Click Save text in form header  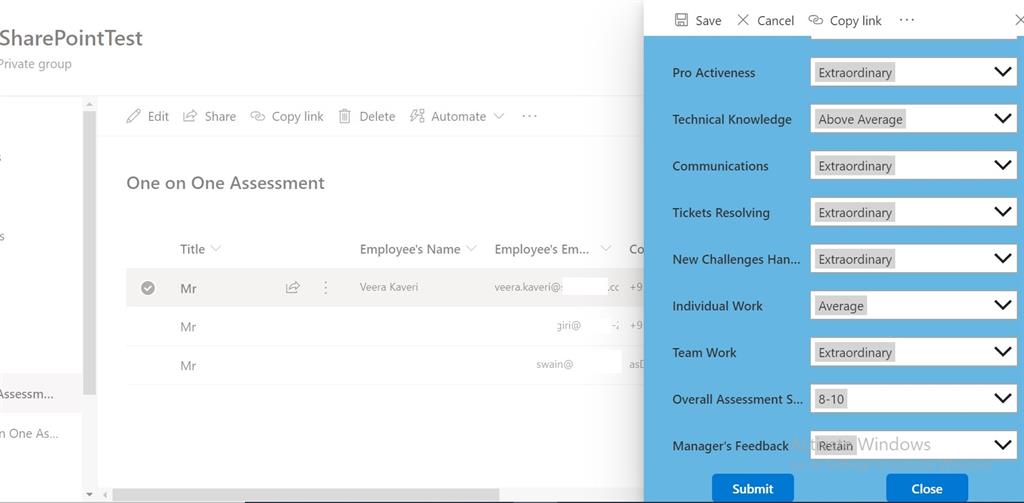[709, 21]
